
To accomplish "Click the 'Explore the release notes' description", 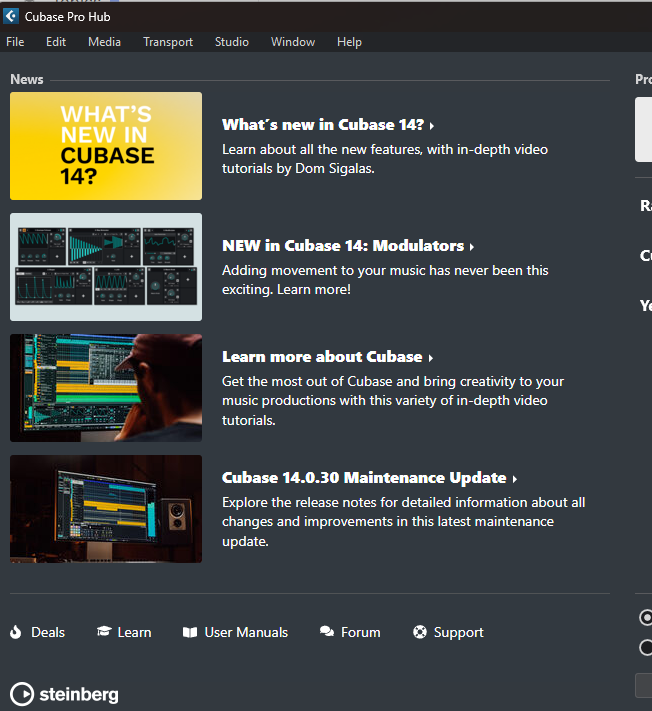I will [x=404, y=522].
